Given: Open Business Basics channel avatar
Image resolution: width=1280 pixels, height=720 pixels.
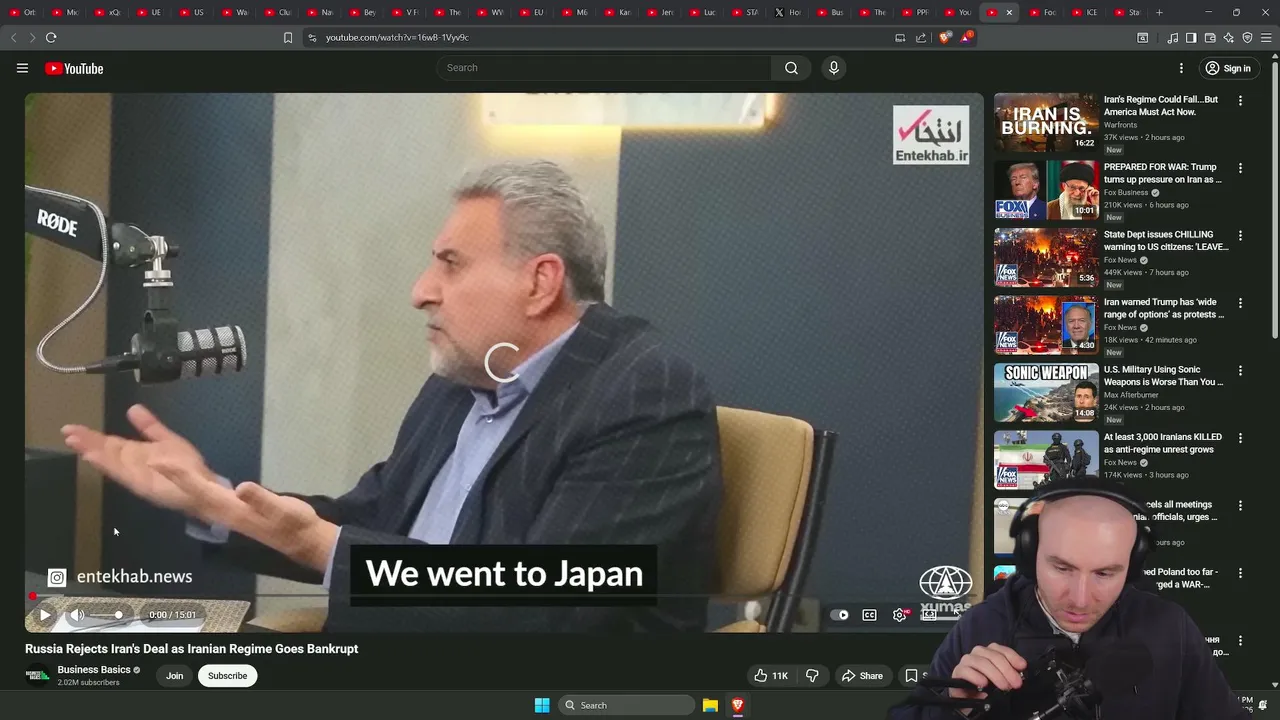Looking at the screenshot, I should click(x=37, y=676).
